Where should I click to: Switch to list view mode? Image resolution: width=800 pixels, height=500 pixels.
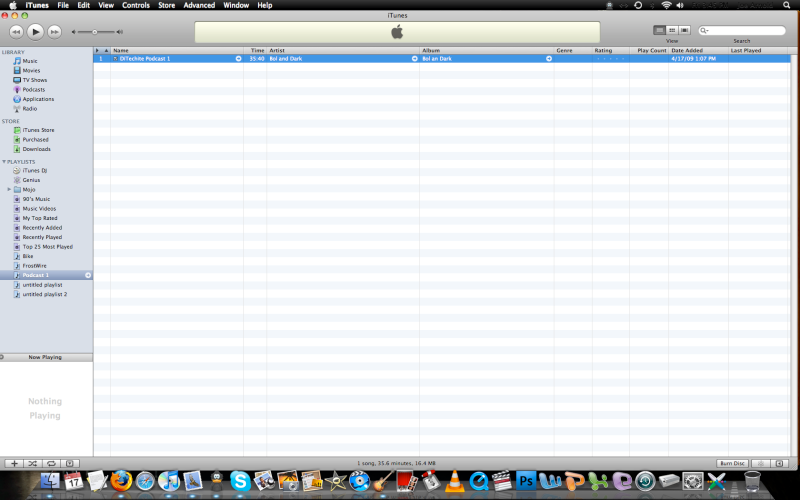pyautogui.click(x=660, y=30)
